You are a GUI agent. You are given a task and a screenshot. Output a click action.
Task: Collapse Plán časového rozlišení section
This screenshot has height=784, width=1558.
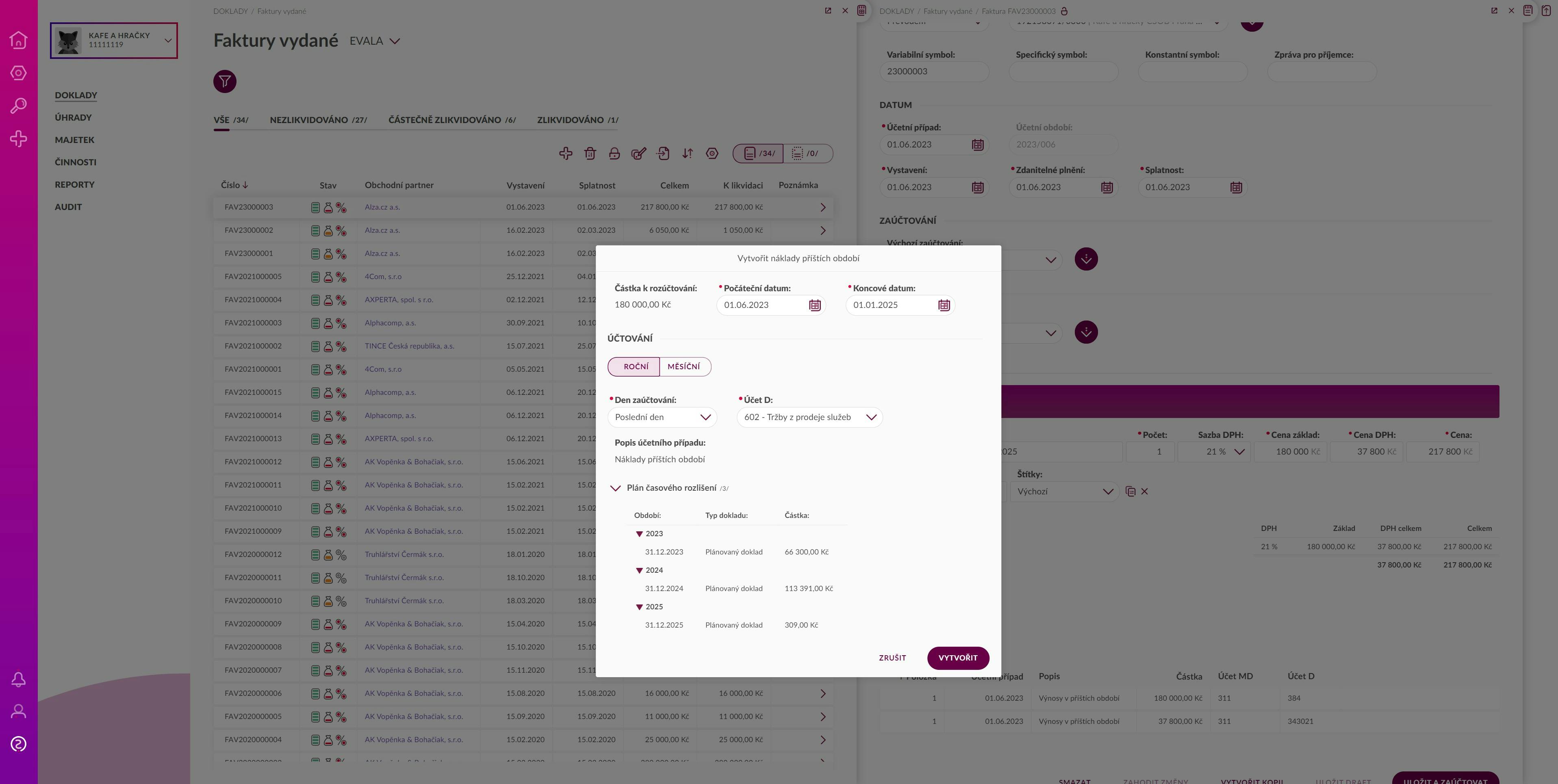click(x=615, y=488)
